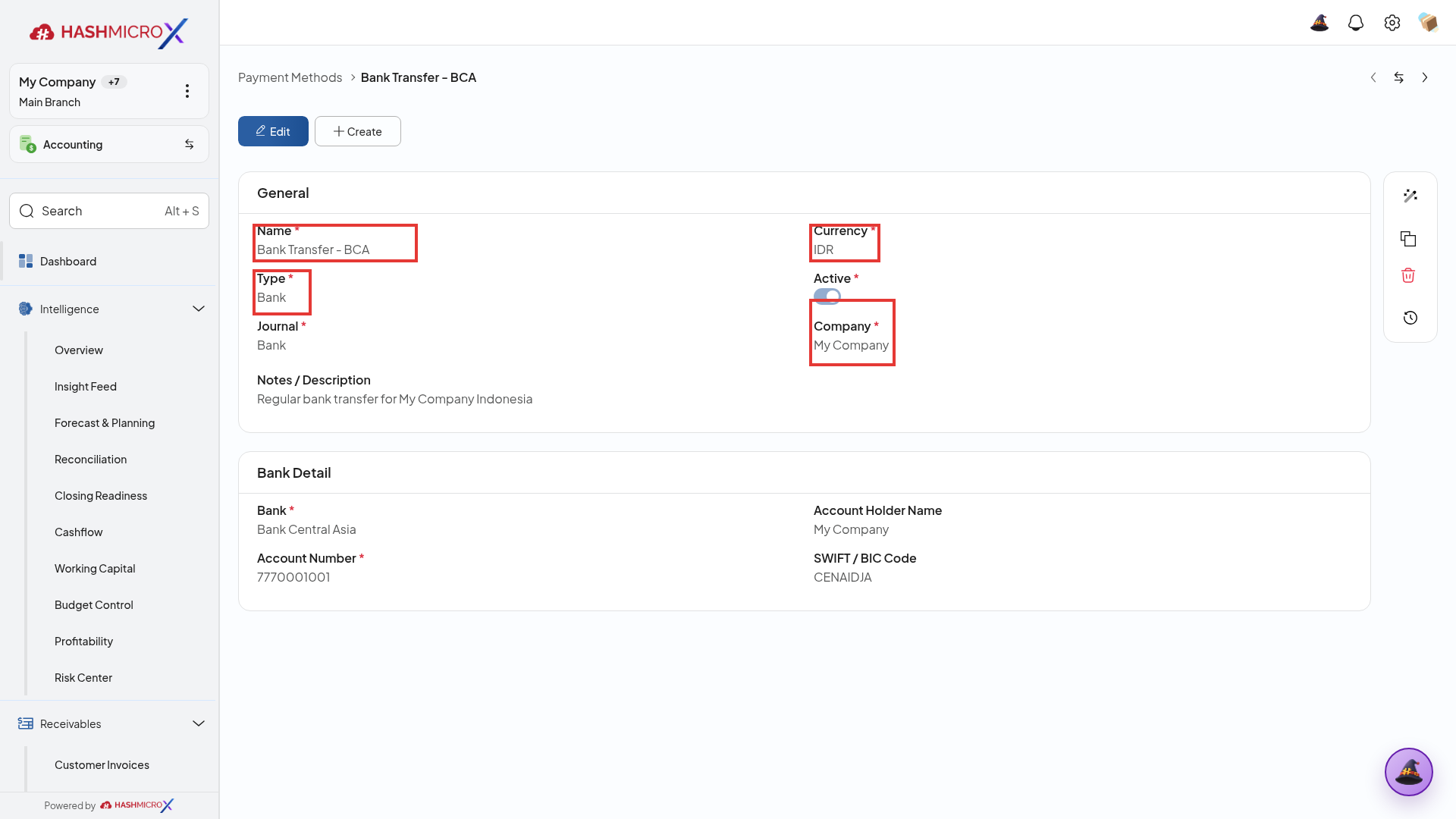The image size is (1456, 819).
Task: Open Working Capital menu item
Action: [95, 569]
